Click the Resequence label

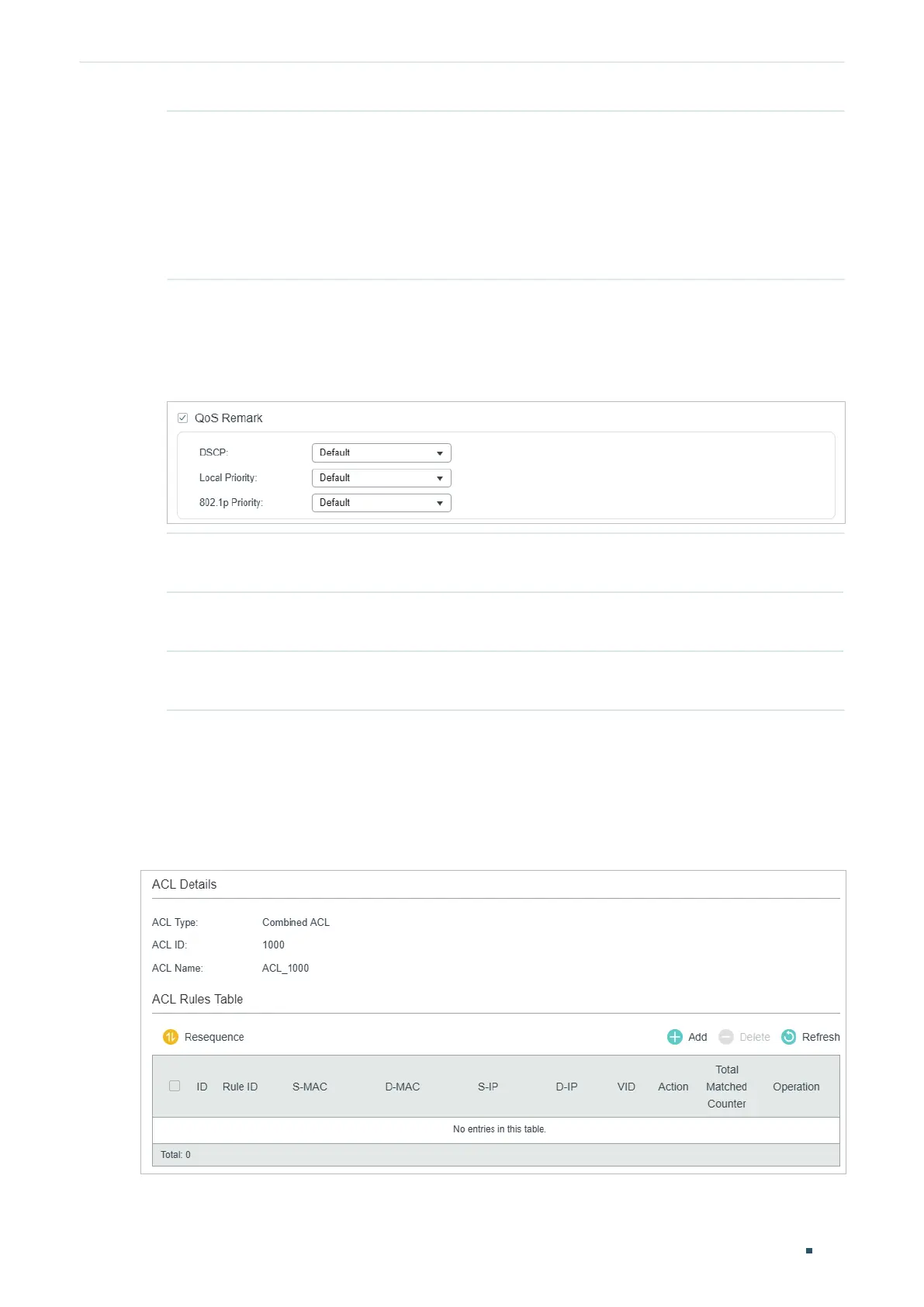pos(214,1037)
